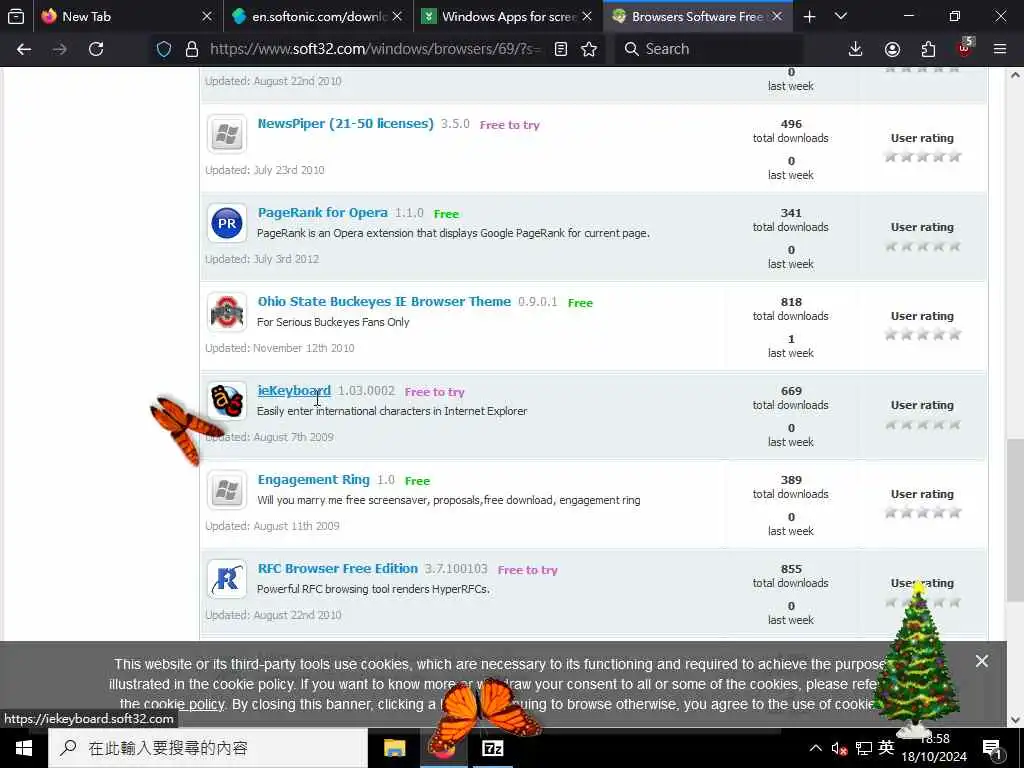This screenshot has width=1024, height=768.
Task: Switch to the en.softonic.com tab
Action: 319,16
